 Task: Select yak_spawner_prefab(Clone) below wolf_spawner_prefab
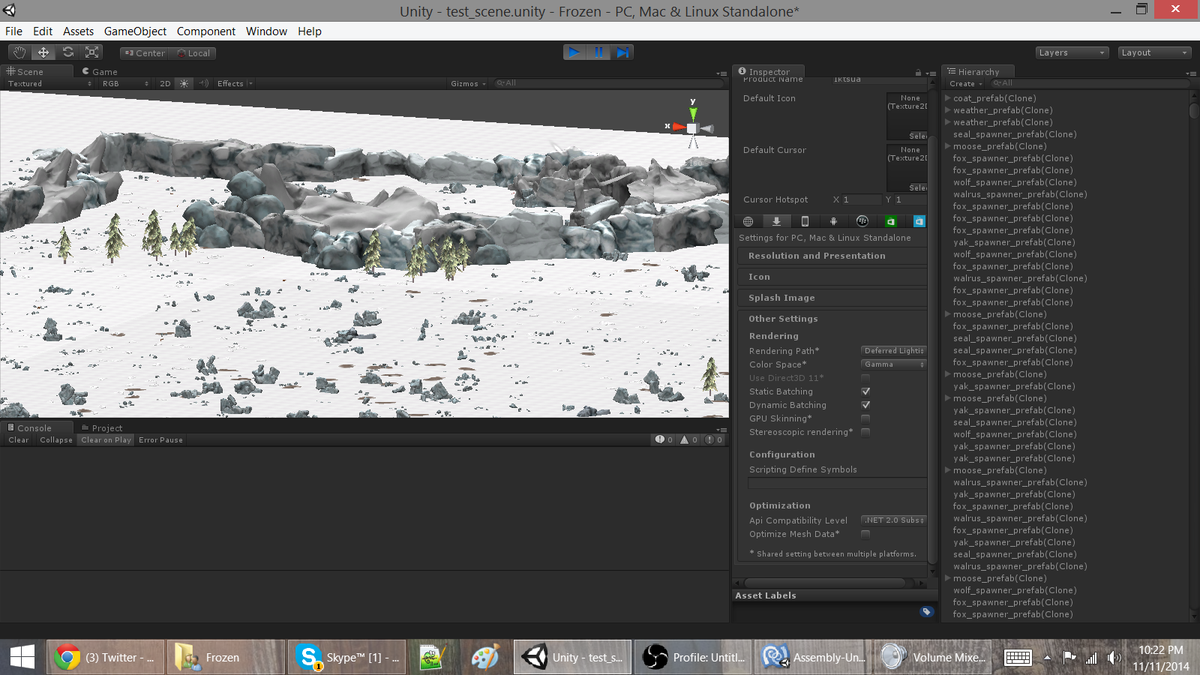pyautogui.click(x=1014, y=446)
